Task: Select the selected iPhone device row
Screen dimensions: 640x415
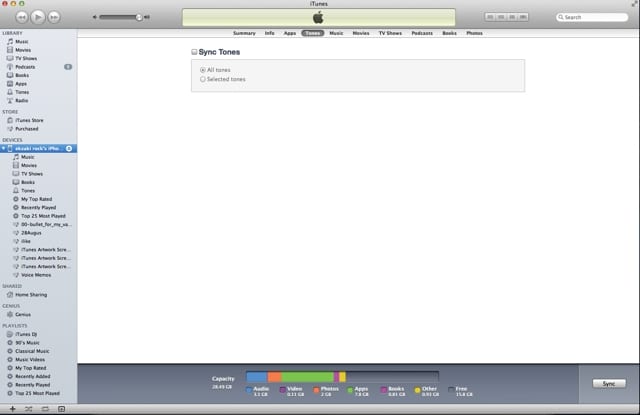Action: (x=38, y=149)
